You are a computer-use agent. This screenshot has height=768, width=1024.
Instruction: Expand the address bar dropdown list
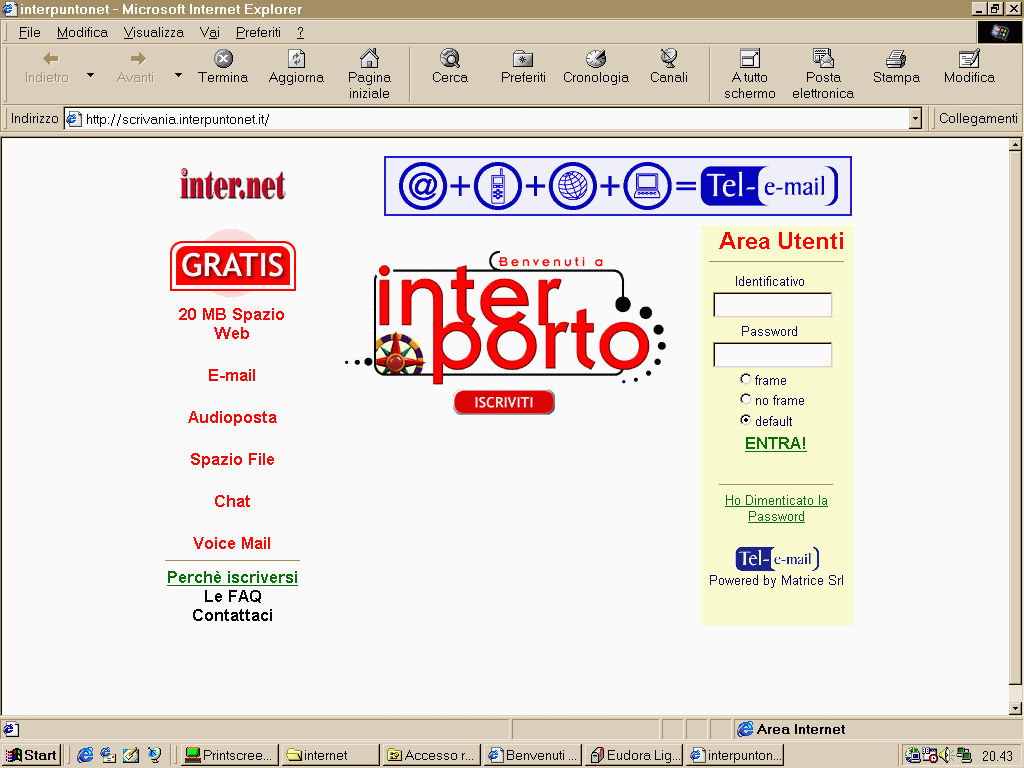[x=915, y=119]
